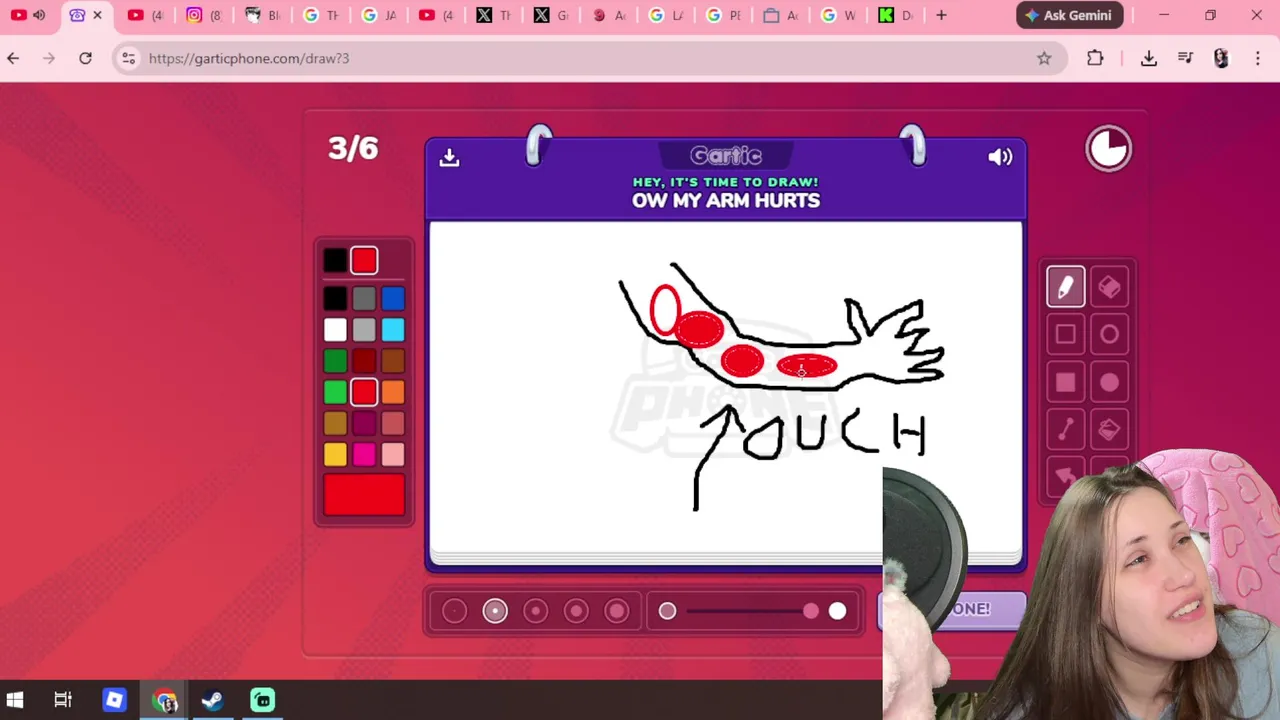Pick the dark green color swatch
Image resolution: width=1280 pixels, height=720 pixels.
click(335, 360)
